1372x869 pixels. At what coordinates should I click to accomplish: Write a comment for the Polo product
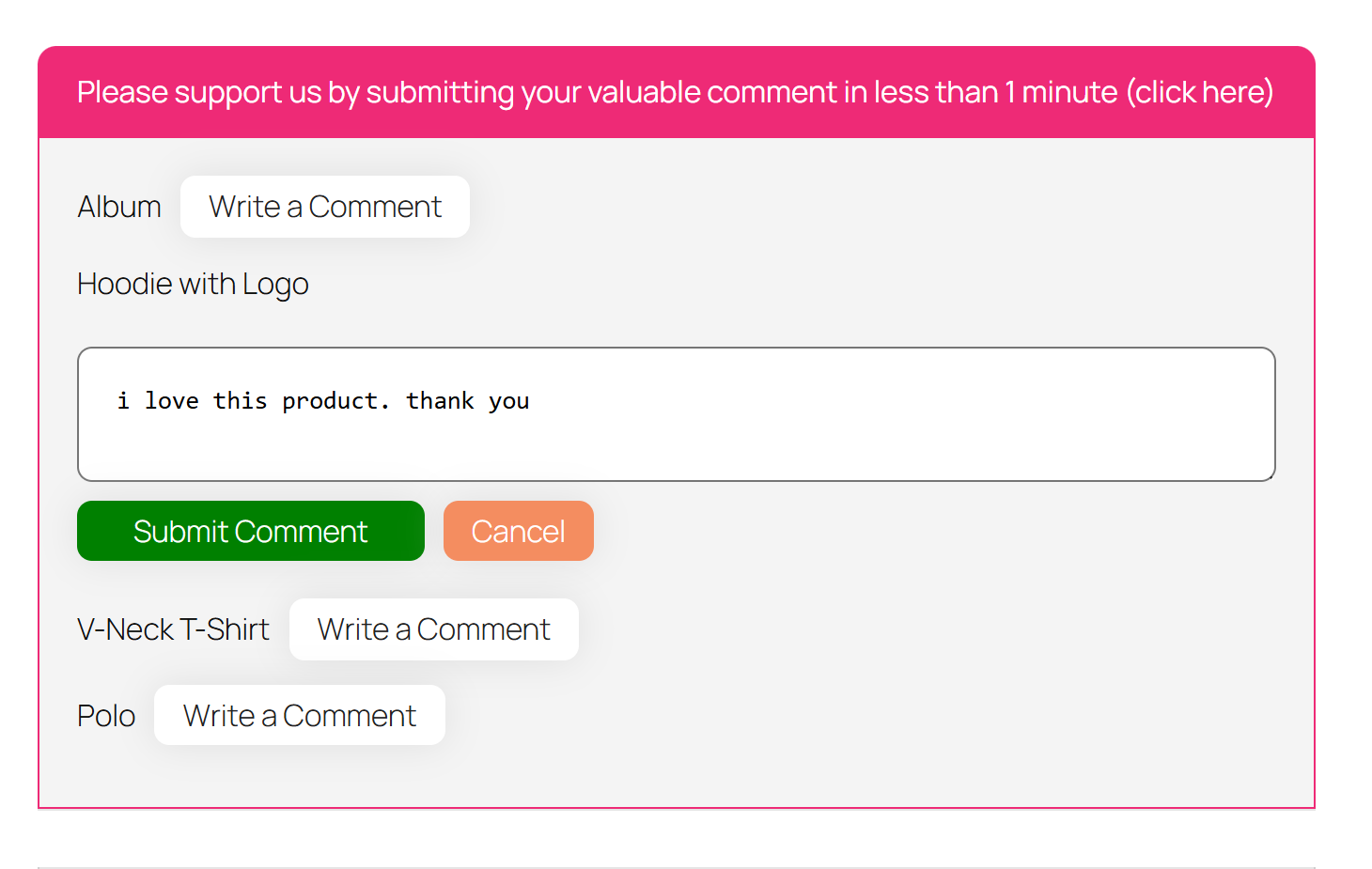click(x=299, y=716)
